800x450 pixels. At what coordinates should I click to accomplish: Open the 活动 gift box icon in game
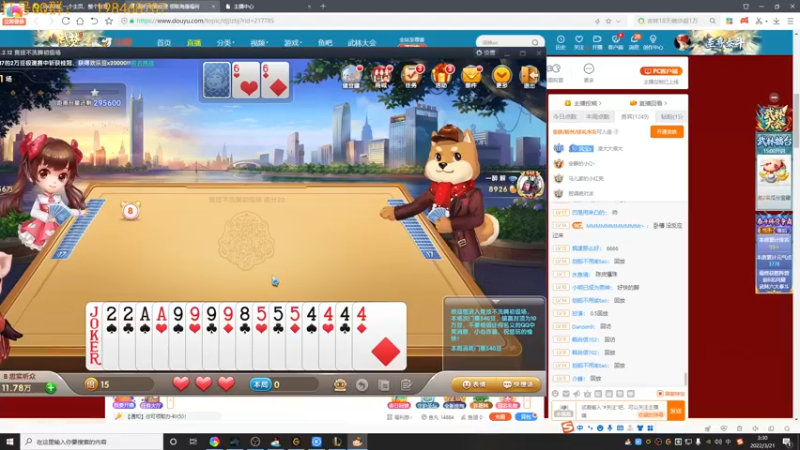click(442, 76)
